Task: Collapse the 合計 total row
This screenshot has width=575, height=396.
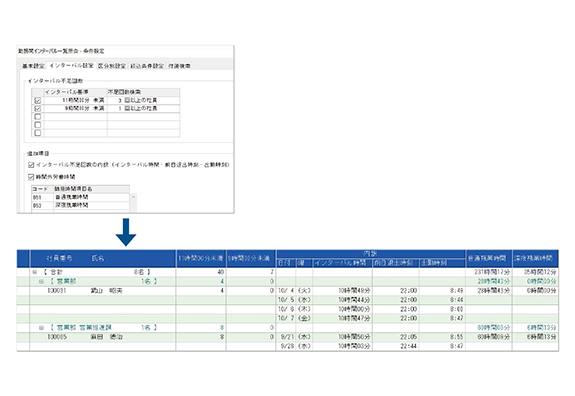Action: coord(35,272)
